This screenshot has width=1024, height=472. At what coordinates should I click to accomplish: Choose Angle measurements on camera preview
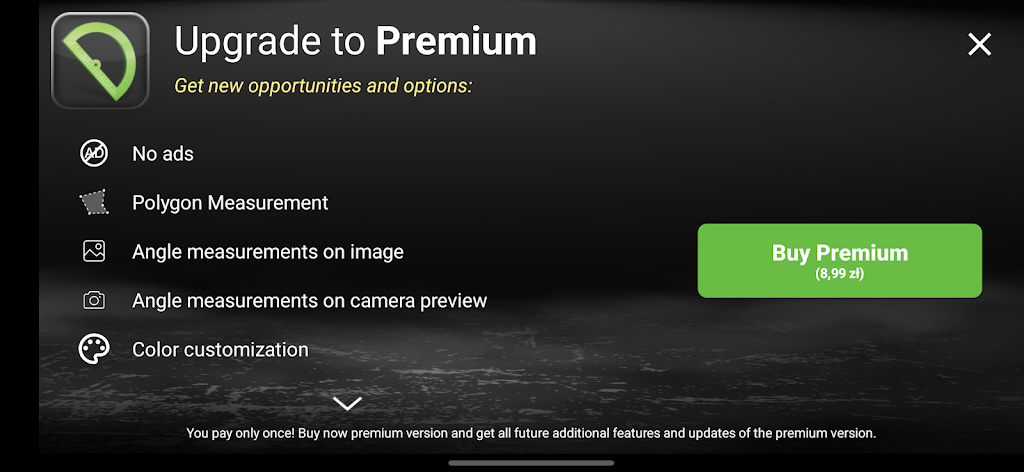tap(310, 301)
